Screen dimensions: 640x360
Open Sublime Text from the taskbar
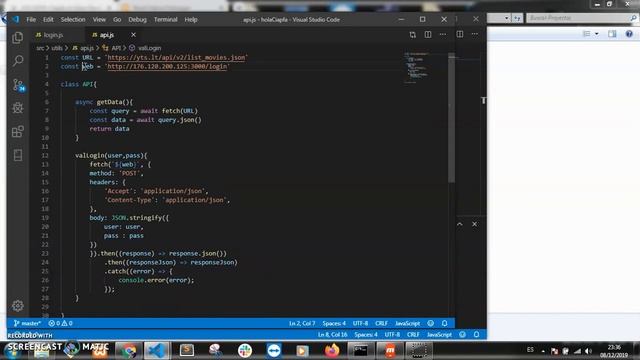coord(187,351)
